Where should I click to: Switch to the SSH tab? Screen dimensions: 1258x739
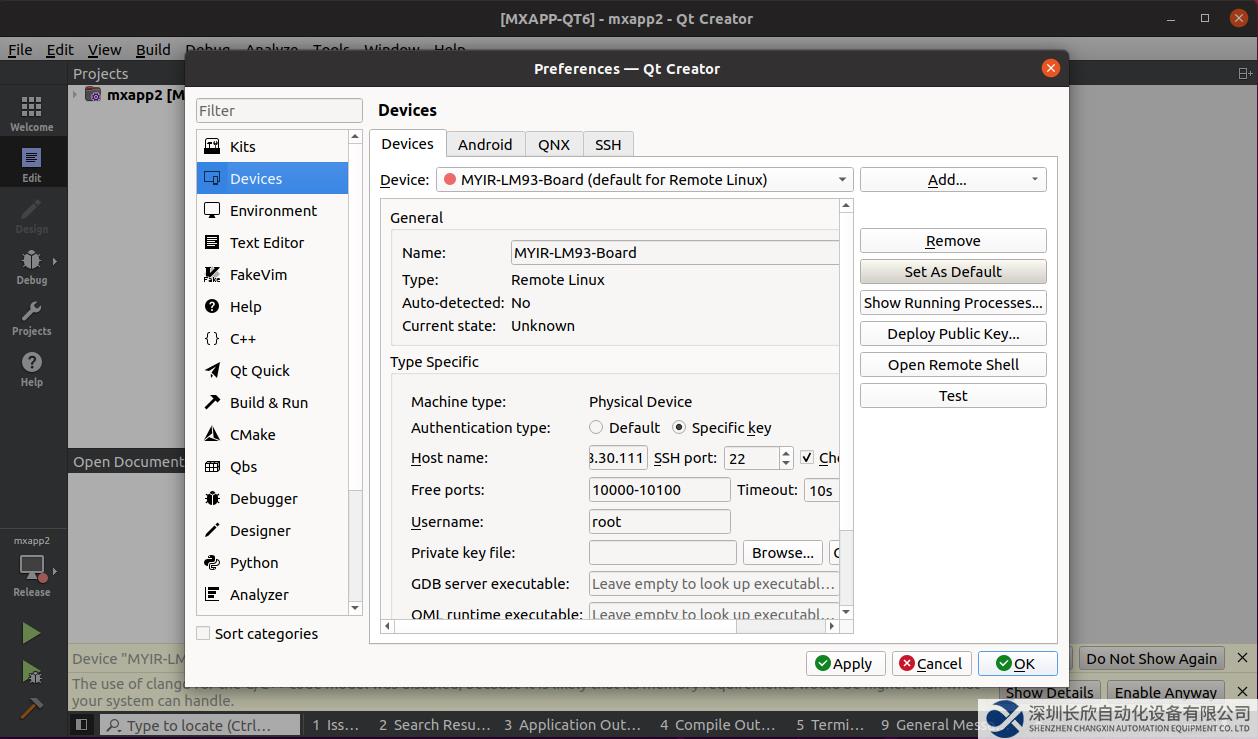pyautogui.click(x=608, y=144)
